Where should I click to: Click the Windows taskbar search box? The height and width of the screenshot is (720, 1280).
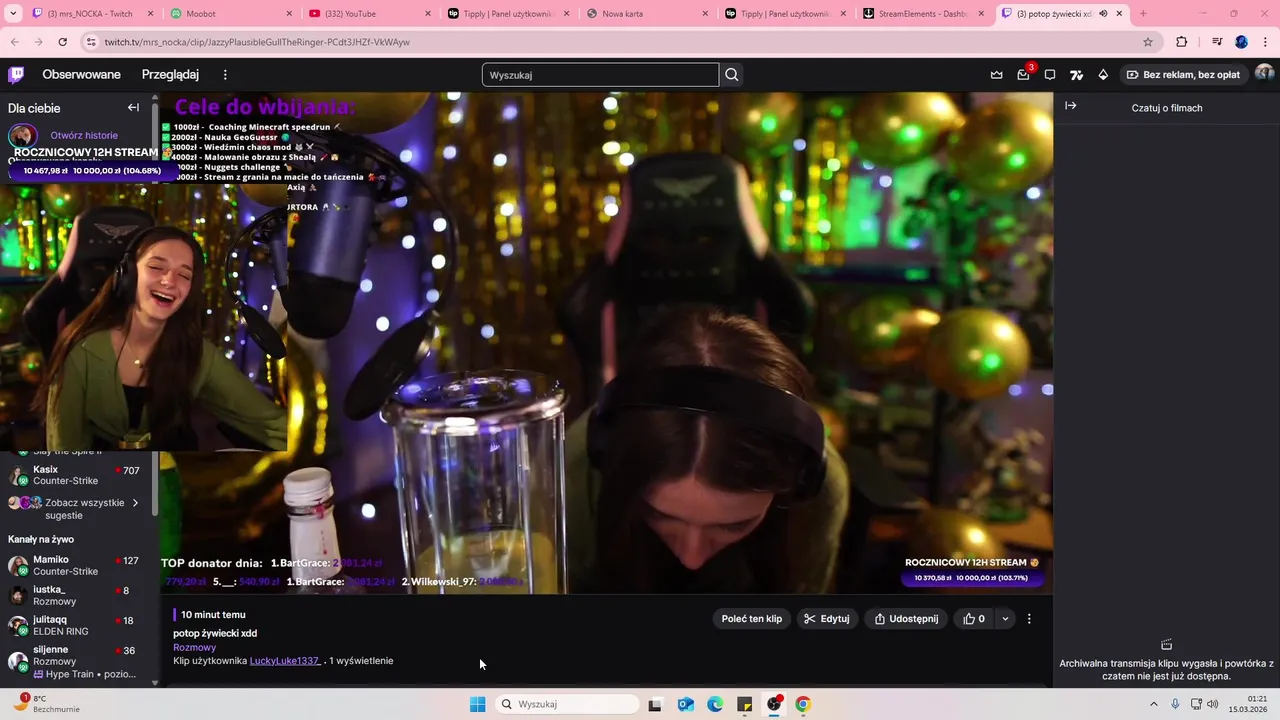(x=568, y=704)
